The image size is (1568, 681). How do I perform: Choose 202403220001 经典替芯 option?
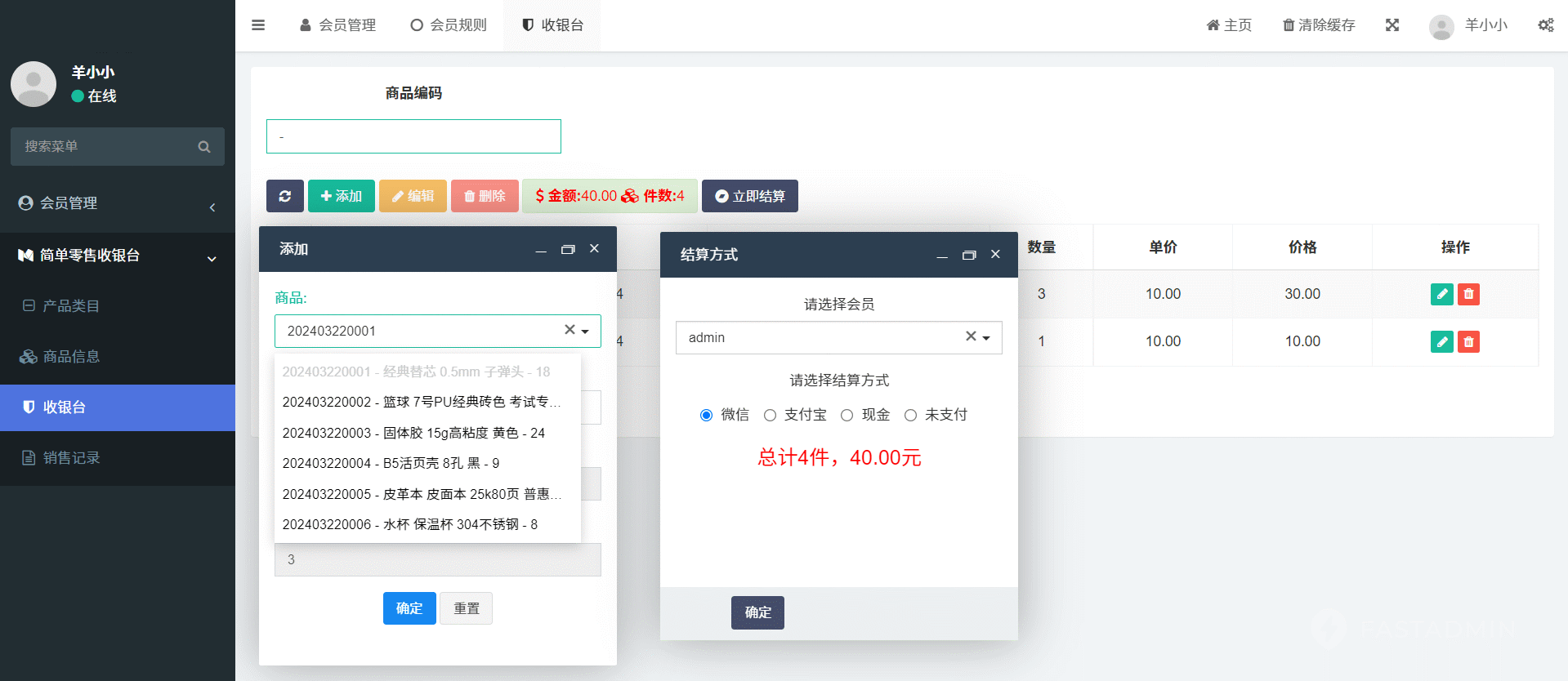[x=427, y=372]
